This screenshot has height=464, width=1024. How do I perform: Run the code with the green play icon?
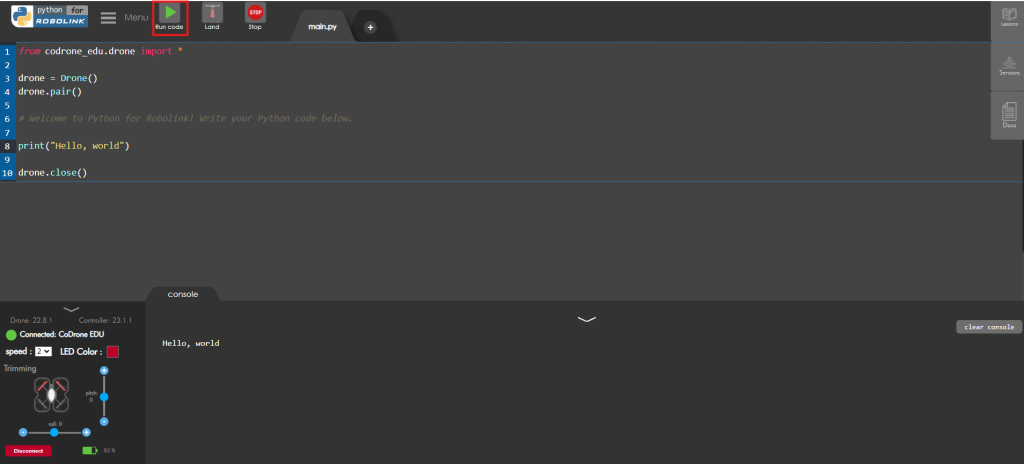[169, 14]
